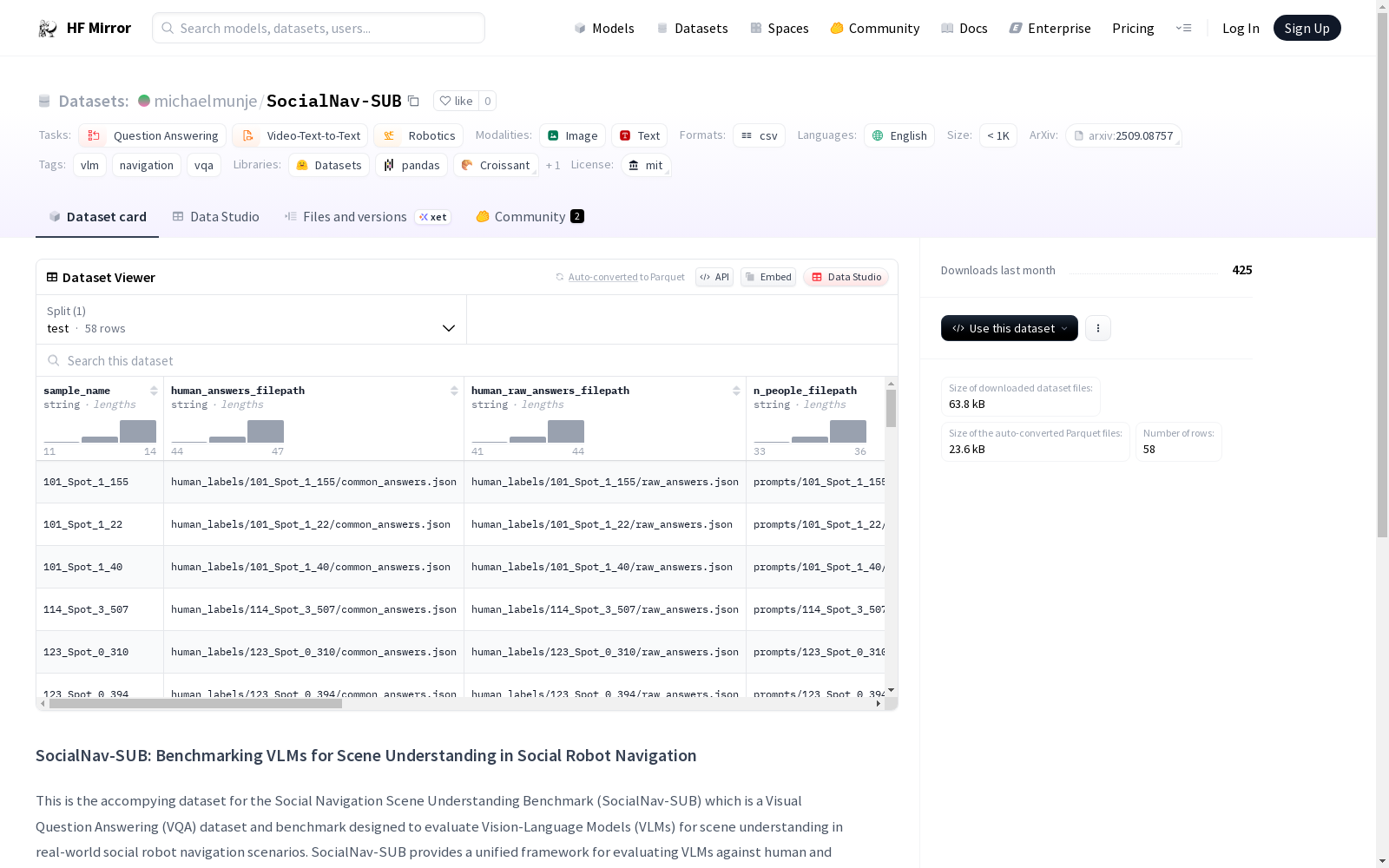The height and width of the screenshot is (868, 1389).
Task: Open michaelmunje profile link
Action: point(206,101)
